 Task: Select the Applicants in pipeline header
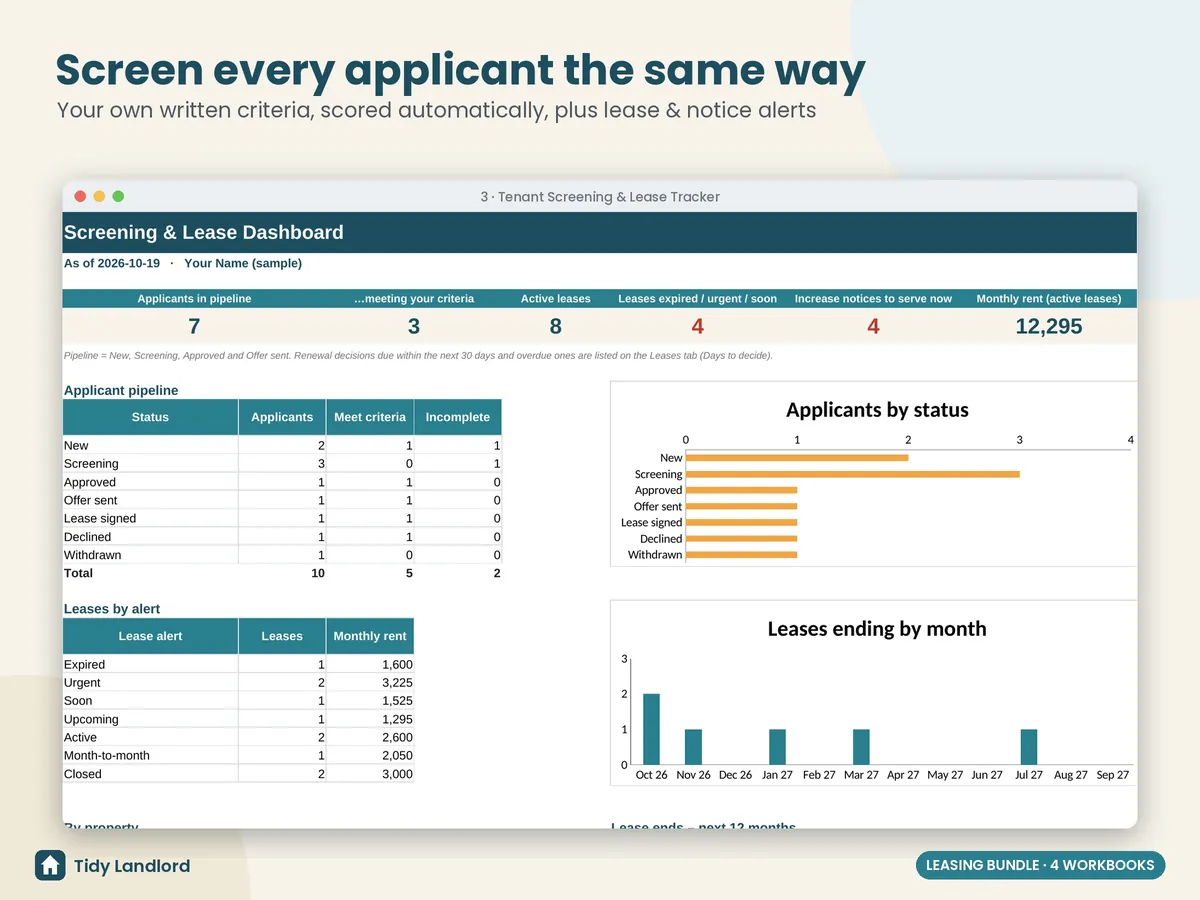tap(194, 298)
